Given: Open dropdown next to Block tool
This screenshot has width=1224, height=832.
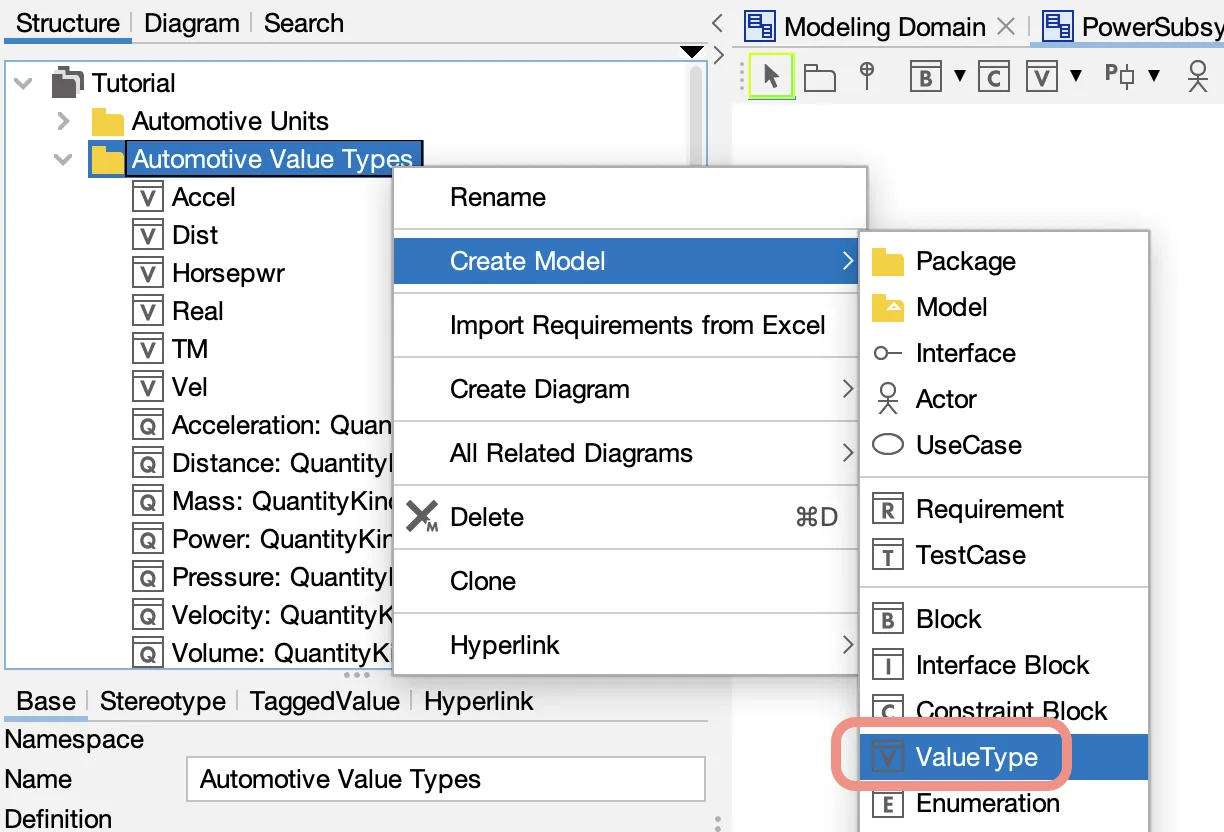Looking at the screenshot, I should (960, 76).
